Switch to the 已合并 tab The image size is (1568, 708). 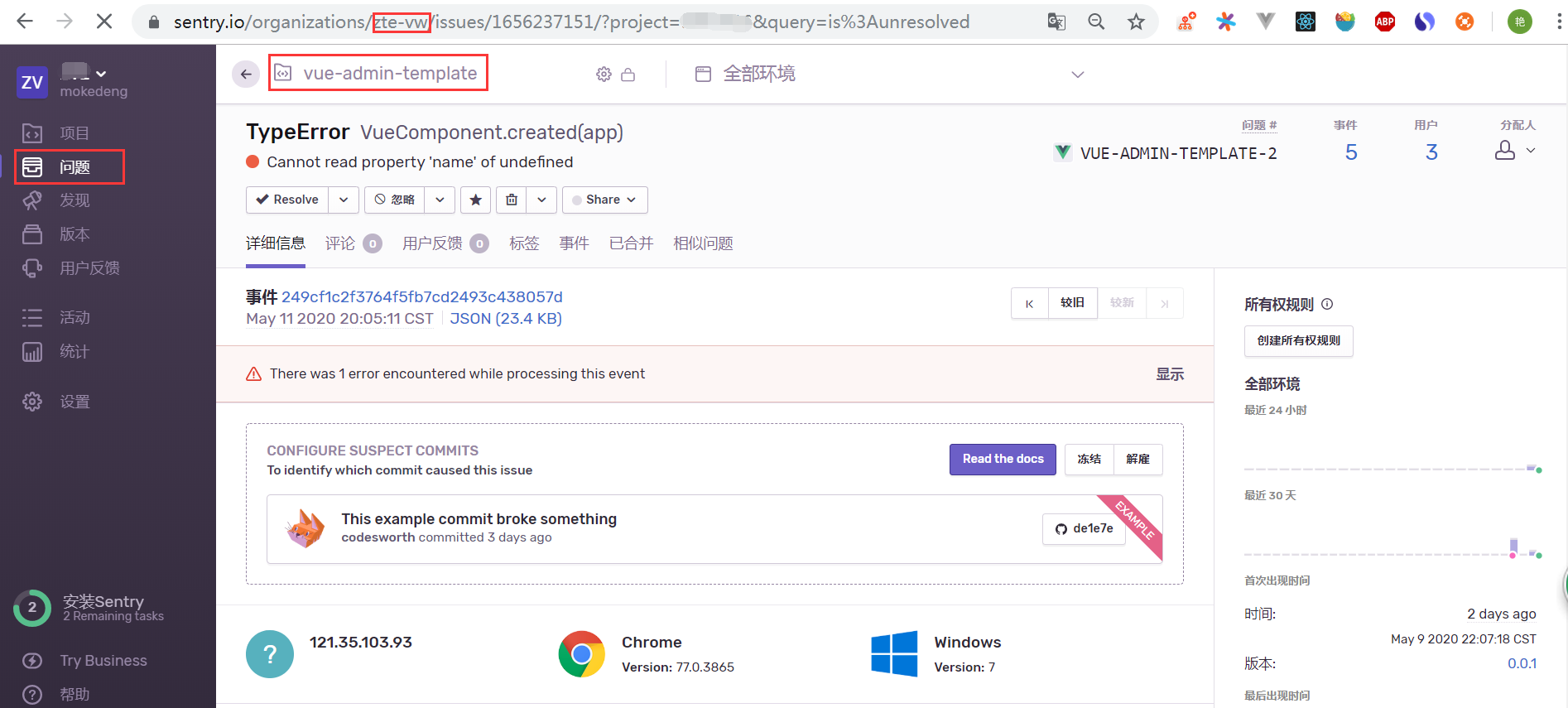click(631, 243)
